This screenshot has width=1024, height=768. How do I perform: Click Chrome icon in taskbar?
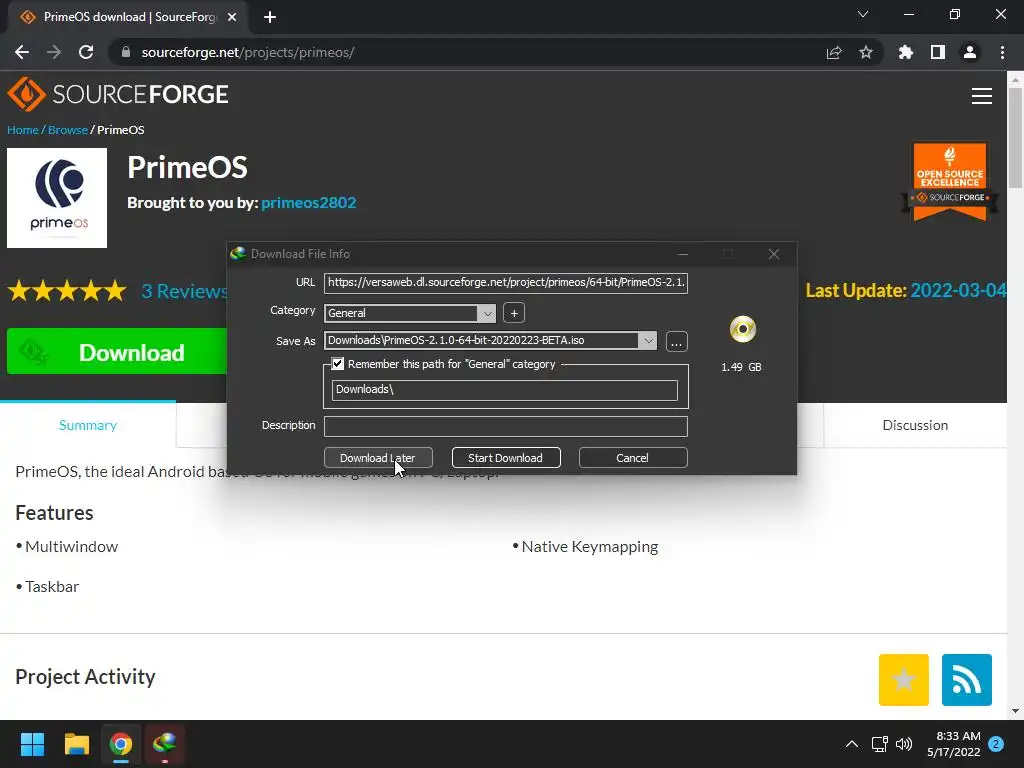[x=121, y=744]
